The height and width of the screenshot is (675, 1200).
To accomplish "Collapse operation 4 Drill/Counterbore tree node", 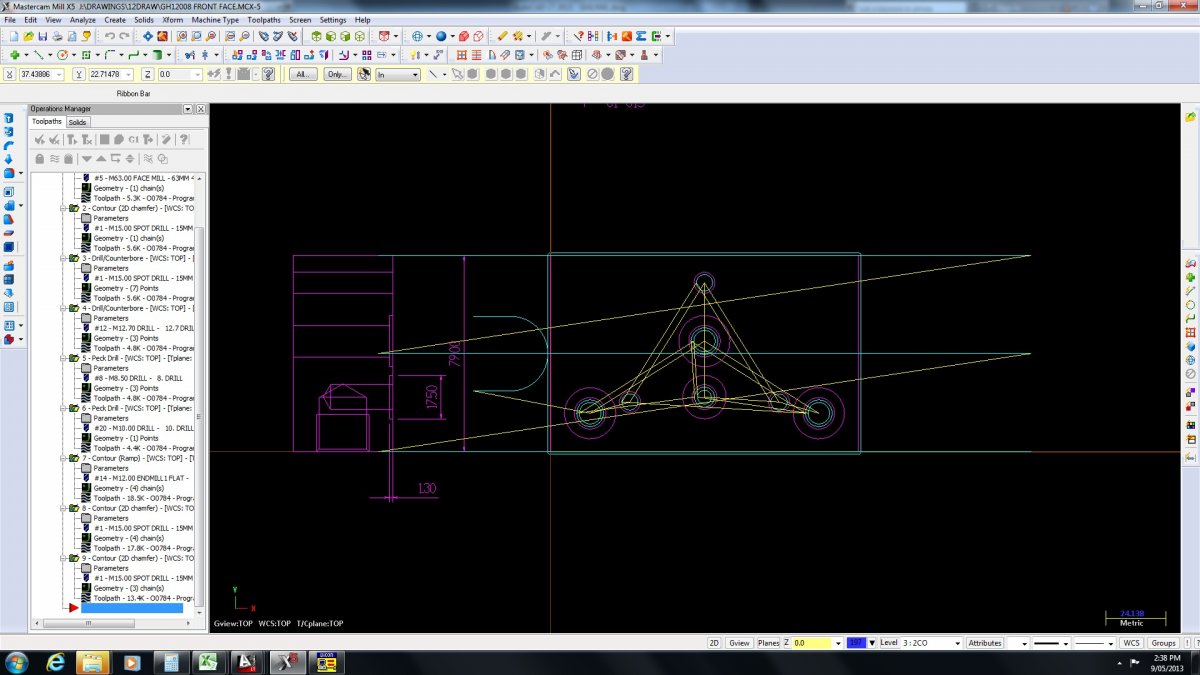I will (62, 308).
